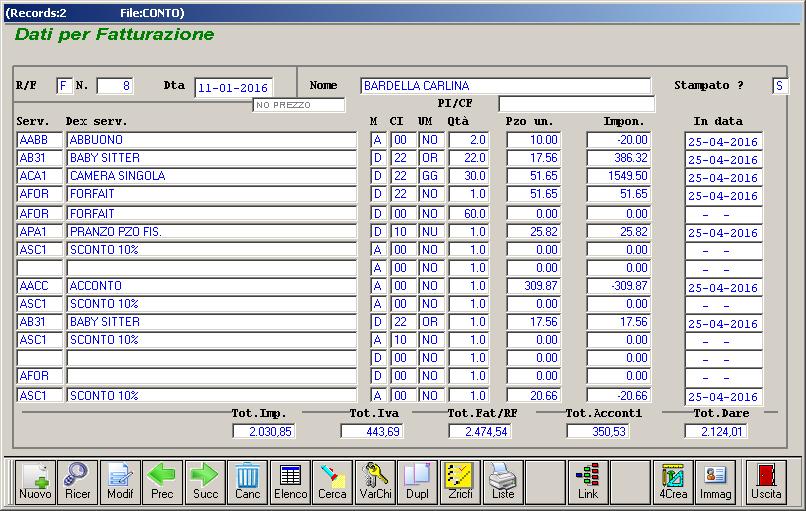Click VAT code 10 in PRANZO row
This screenshot has width=806, height=511.
(402, 232)
